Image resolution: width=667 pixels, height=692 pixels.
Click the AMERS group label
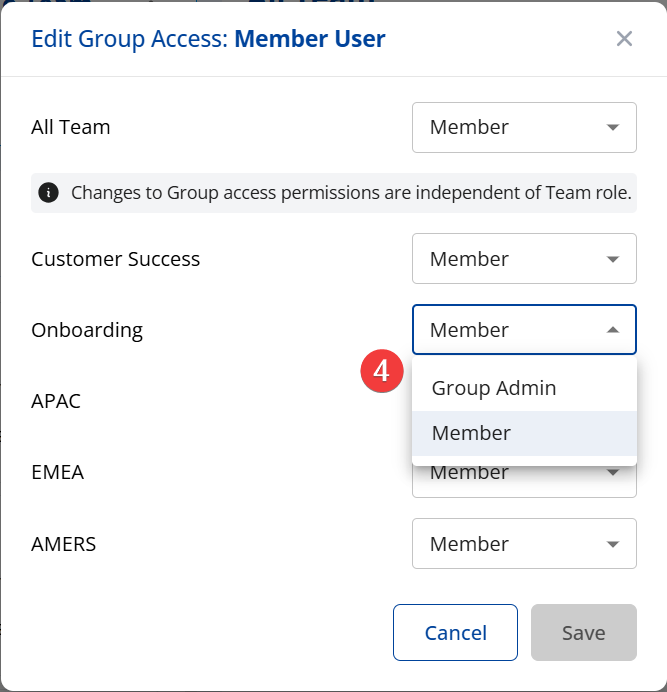(x=64, y=544)
